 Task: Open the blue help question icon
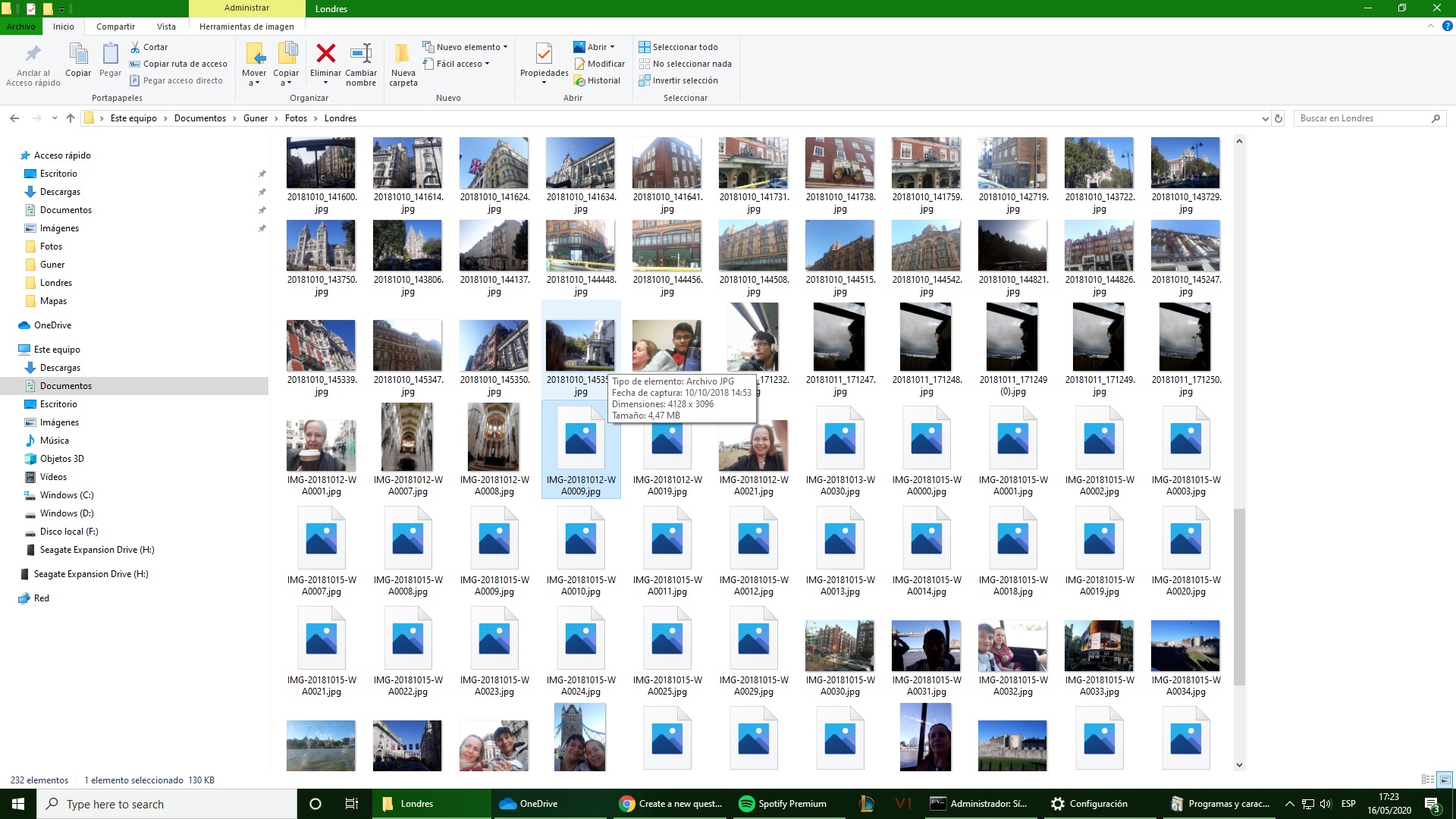1447,26
